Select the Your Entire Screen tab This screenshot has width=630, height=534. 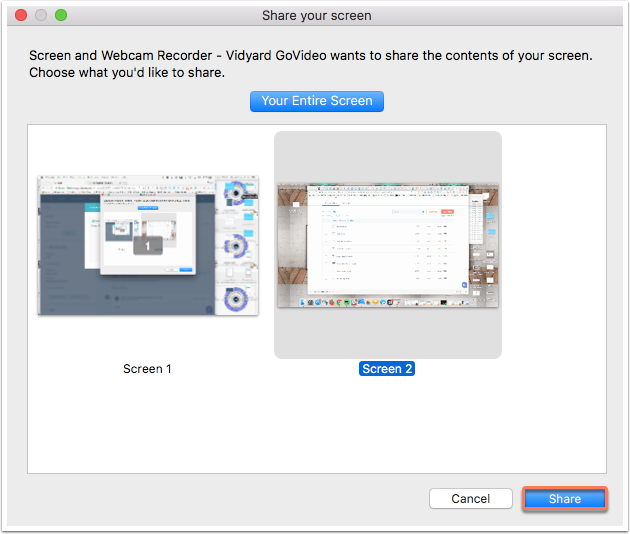click(317, 101)
